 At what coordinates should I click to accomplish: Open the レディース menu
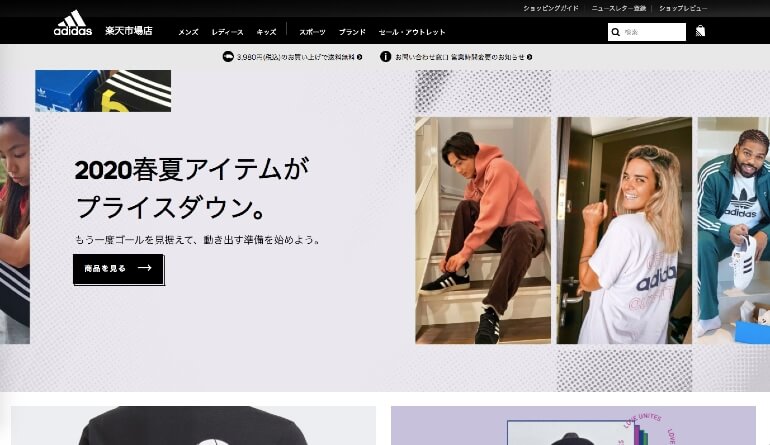click(227, 32)
